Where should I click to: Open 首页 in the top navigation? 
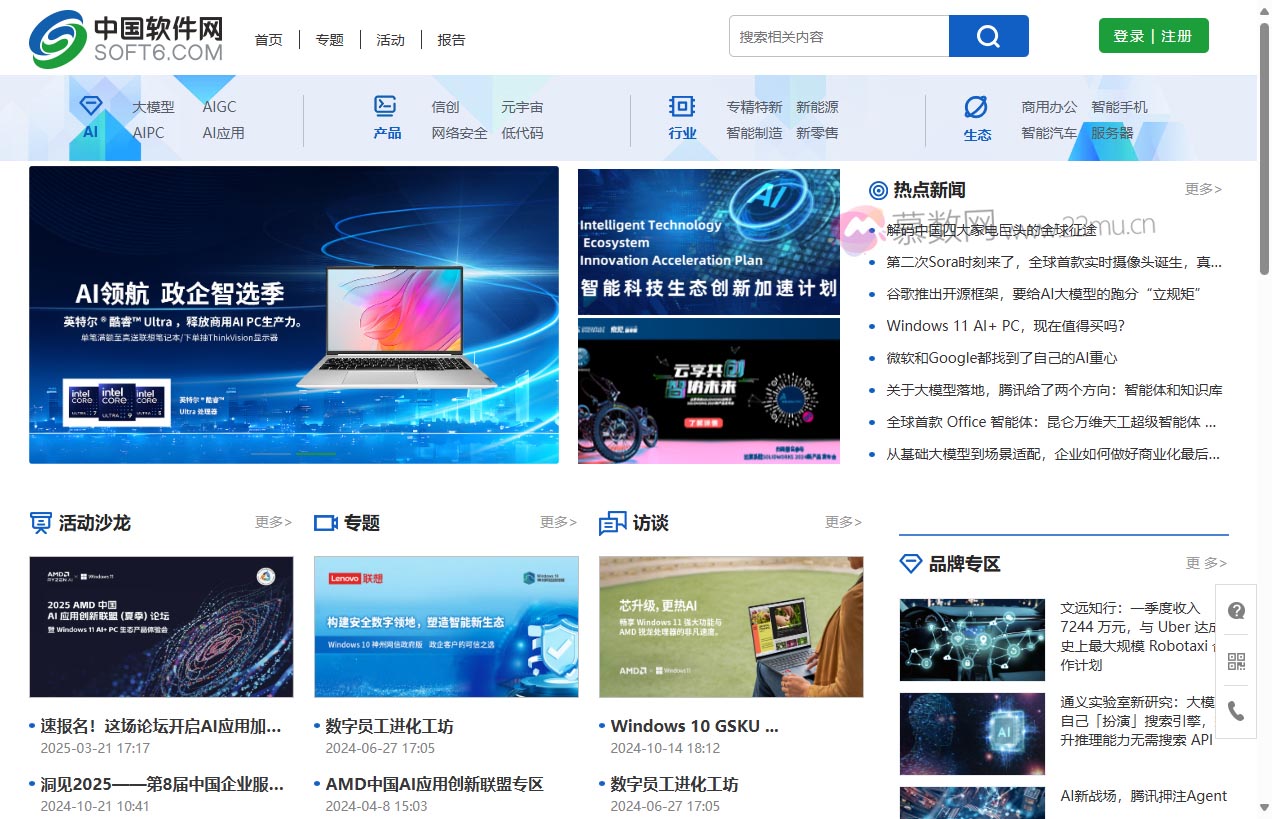(268, 39)
